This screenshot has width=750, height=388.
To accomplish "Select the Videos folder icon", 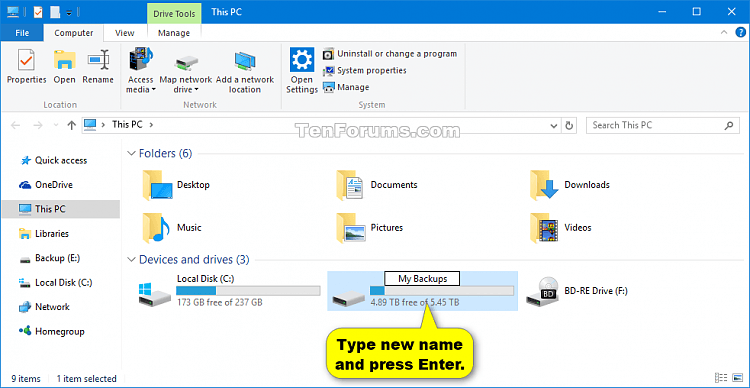I will [544, 228].
